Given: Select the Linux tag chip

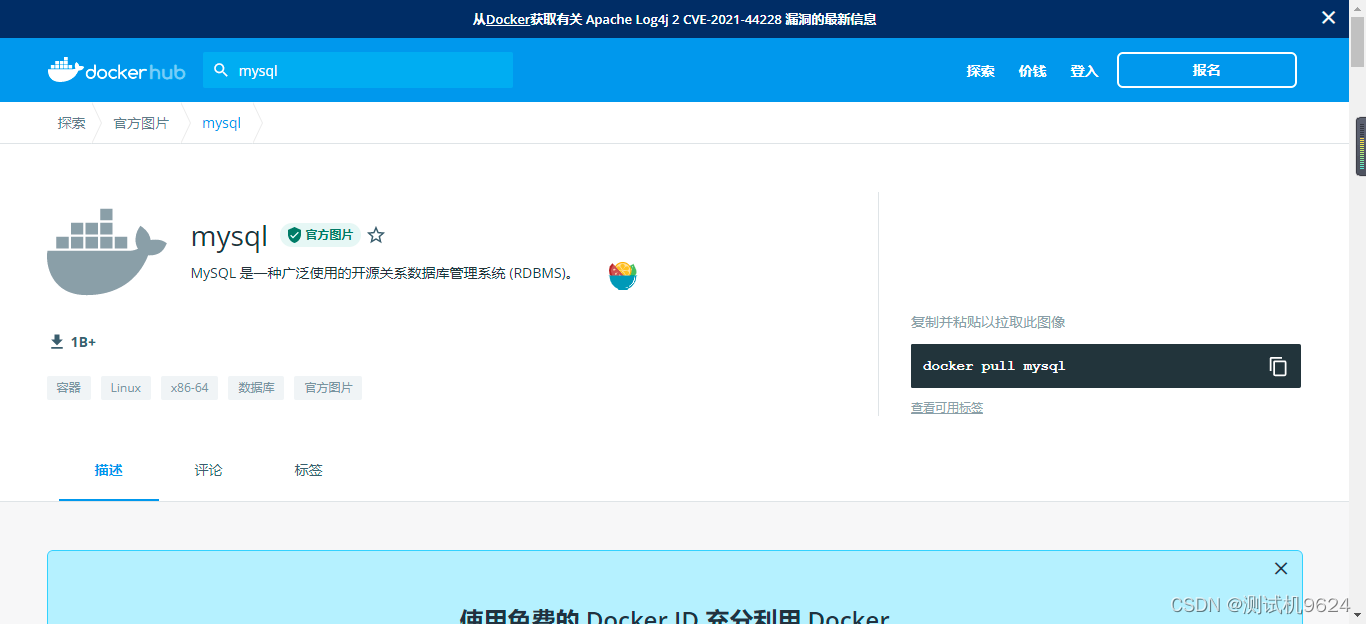Looking at the screenshot, I should coord(126,388).
